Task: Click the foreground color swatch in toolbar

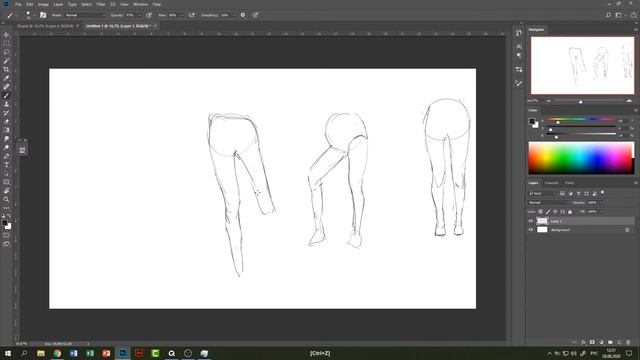Action: tap(4, 222)
